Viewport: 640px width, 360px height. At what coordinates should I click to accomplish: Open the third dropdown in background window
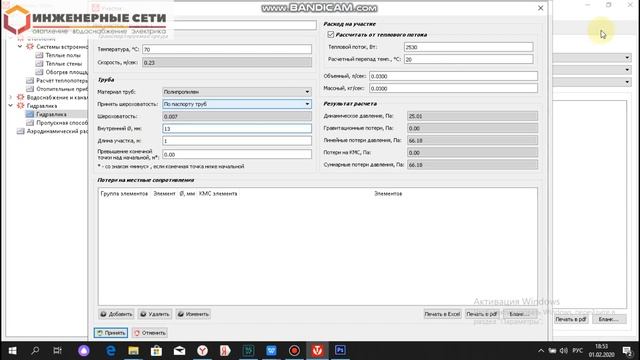pos(627,82)
